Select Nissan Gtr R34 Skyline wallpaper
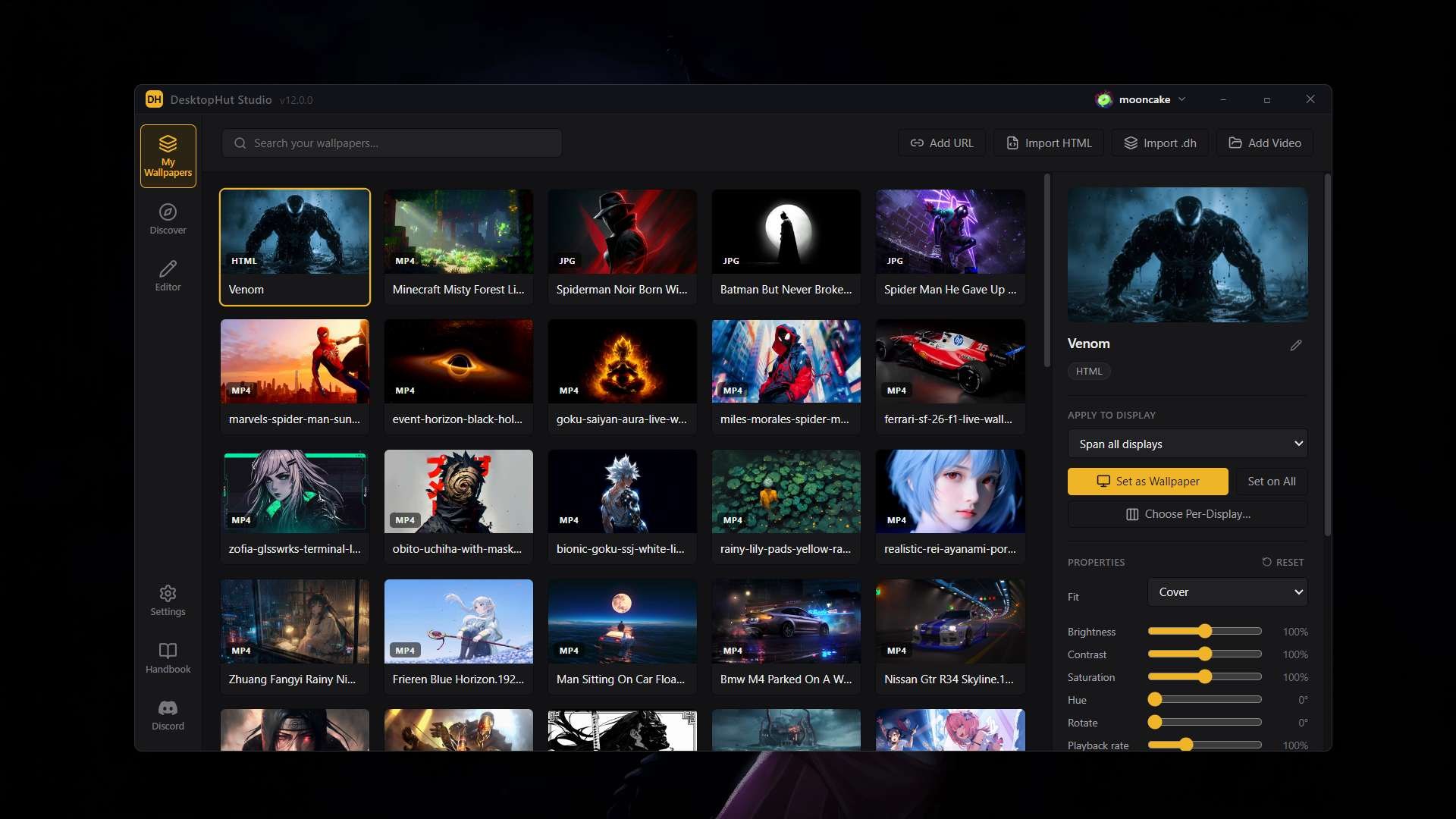The height and width of the screenshot is (819, 1456). 949,637
